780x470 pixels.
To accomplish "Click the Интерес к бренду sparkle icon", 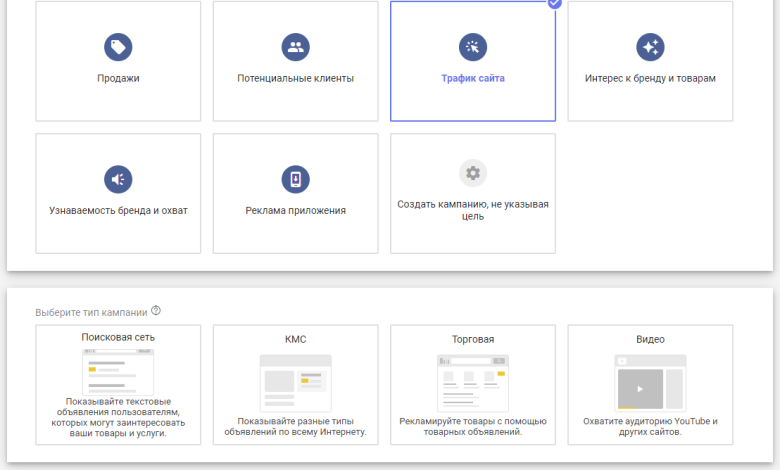I will pos(650,47).
